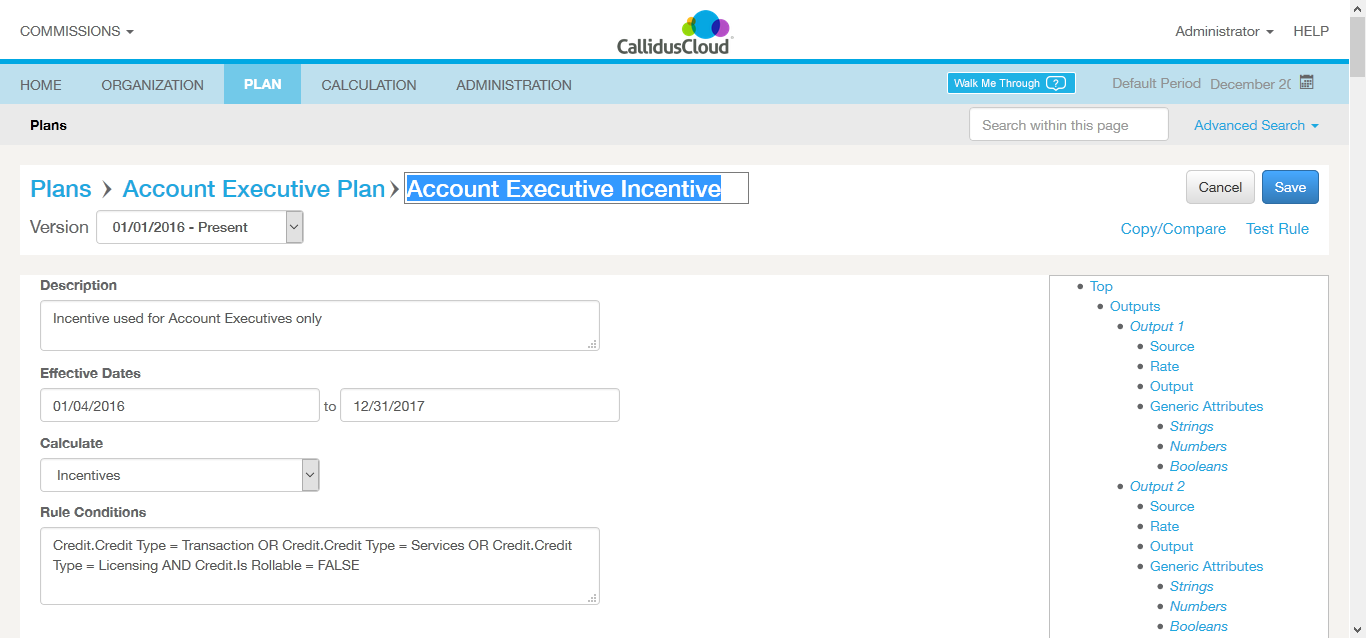Jump to Output 2 Generic Attributes
The height and width of the screenshot is (638, 1366).
pos(1206,566)
